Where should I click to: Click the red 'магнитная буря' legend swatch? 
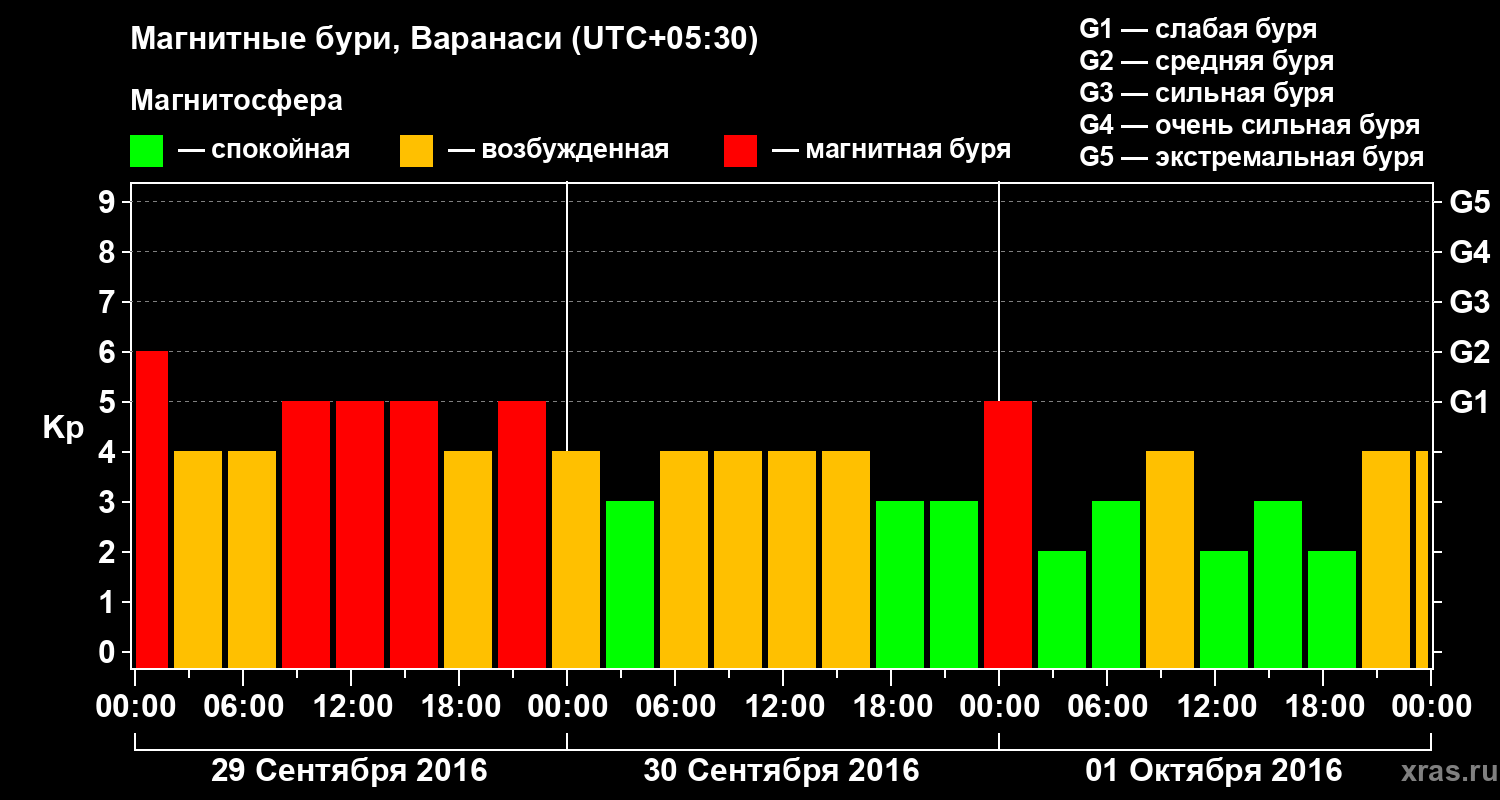[x=740, y=151]
